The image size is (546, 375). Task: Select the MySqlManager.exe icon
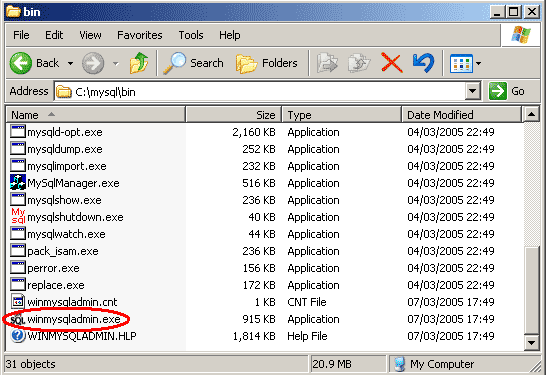point(18,182)
